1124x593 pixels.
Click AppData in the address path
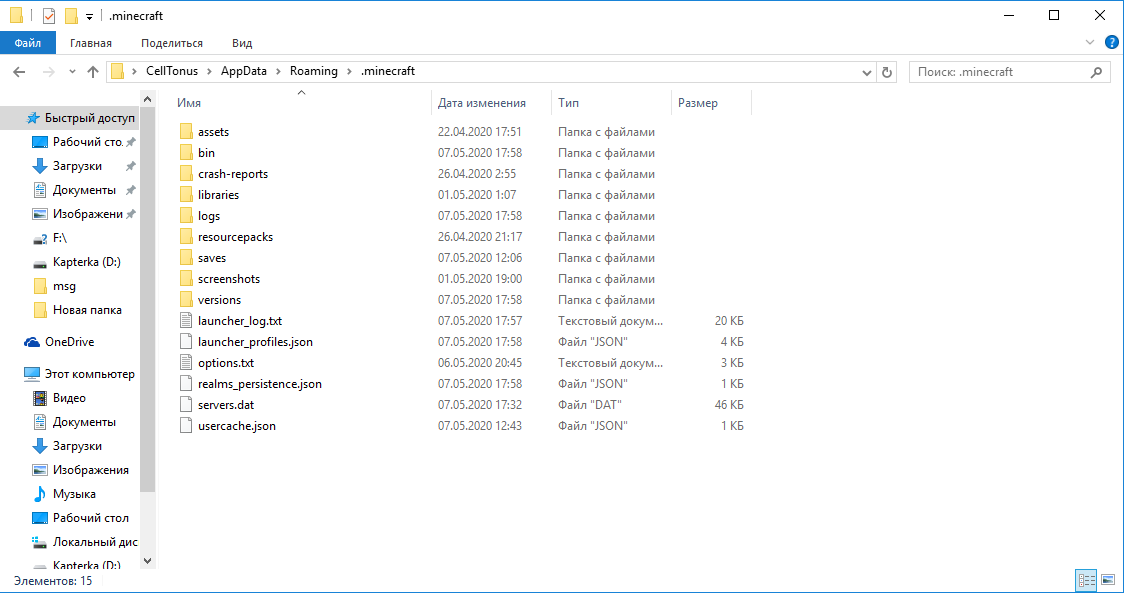pyautogui.click(x=244, y=71)
